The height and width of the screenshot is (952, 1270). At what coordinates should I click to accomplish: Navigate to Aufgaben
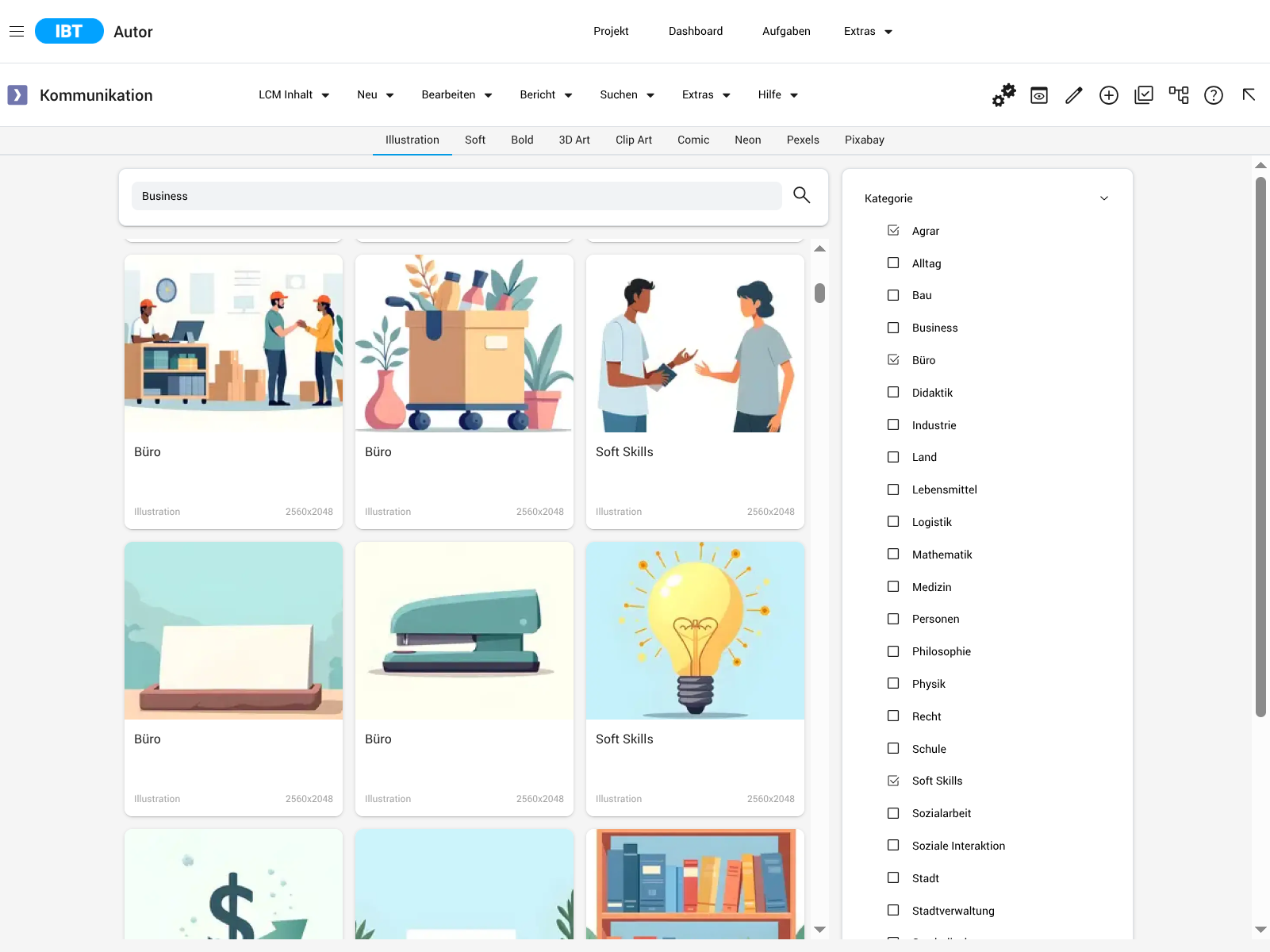[786, 32]
